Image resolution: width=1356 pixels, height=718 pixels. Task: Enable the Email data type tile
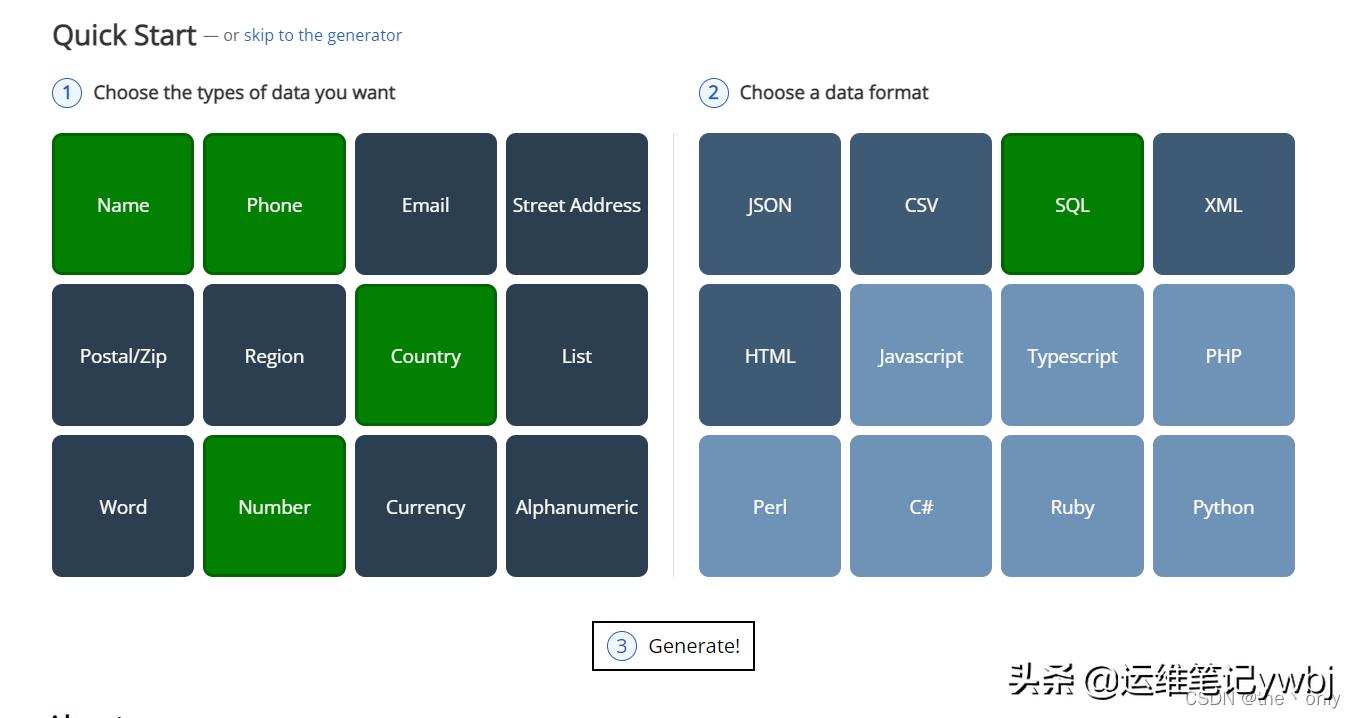pyautogui.click(x=425, y=204)
